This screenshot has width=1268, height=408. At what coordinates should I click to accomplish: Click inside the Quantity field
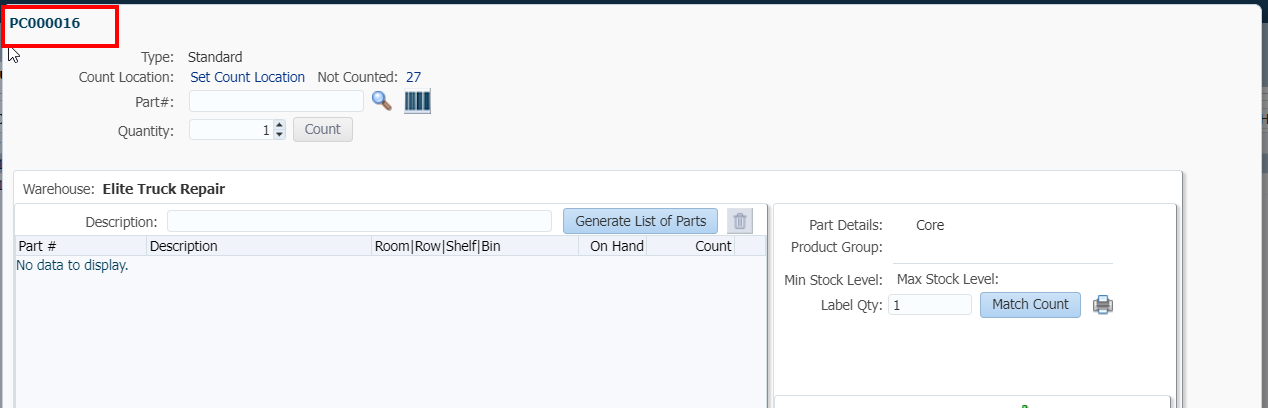click(x=230, y=130)
